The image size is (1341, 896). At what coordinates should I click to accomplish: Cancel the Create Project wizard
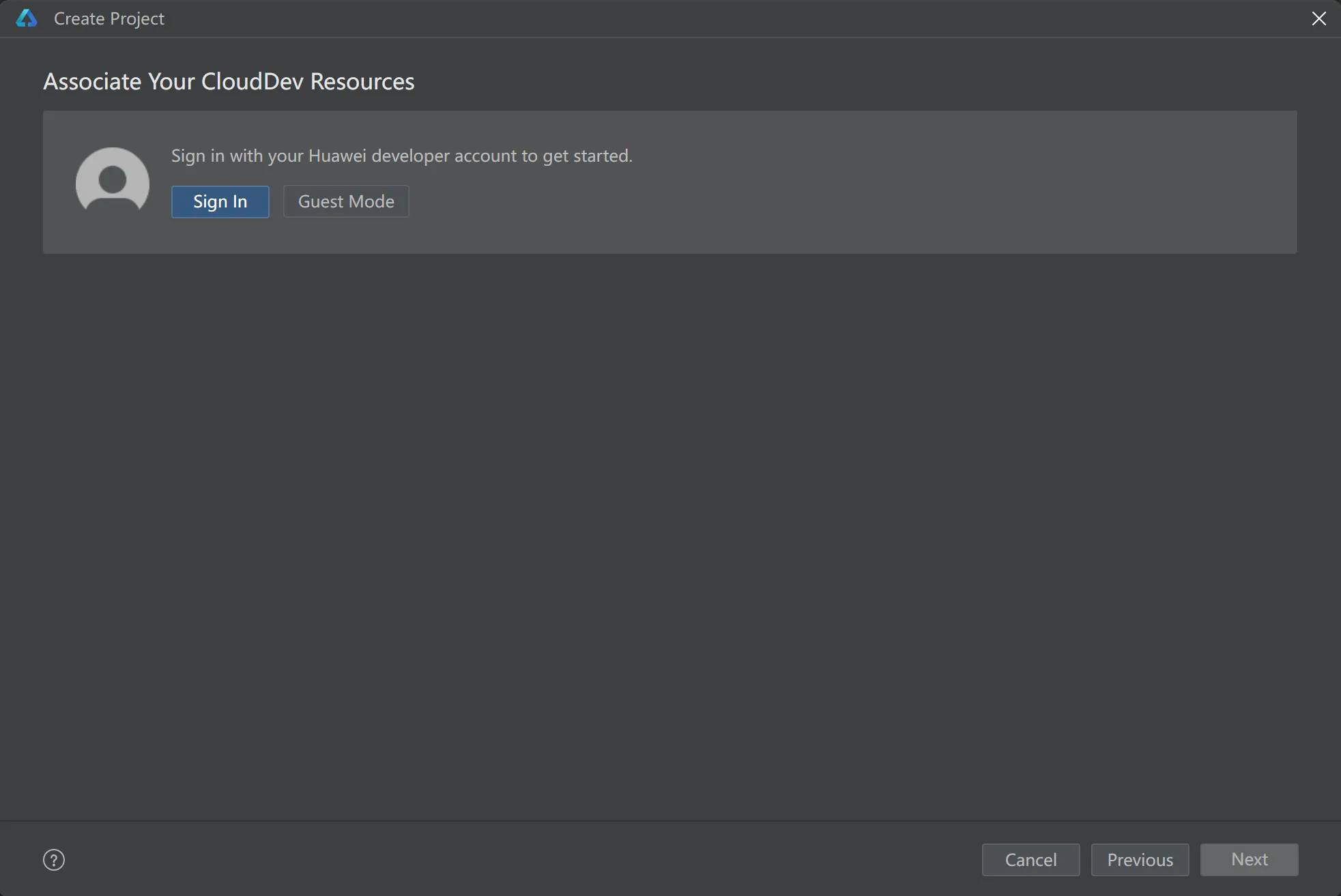[1030, 859]
